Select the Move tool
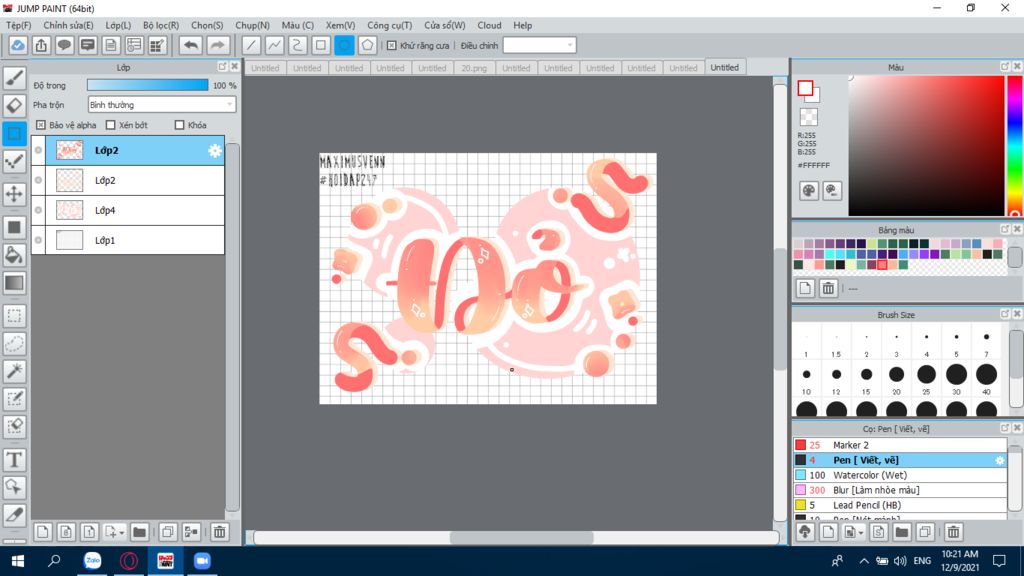This screenshot has height=576, width=1024. click(14, 194)
